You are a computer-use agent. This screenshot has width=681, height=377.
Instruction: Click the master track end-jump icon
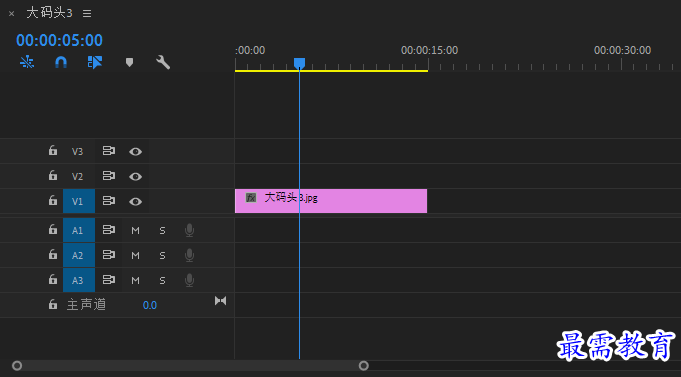pos(221,301)
